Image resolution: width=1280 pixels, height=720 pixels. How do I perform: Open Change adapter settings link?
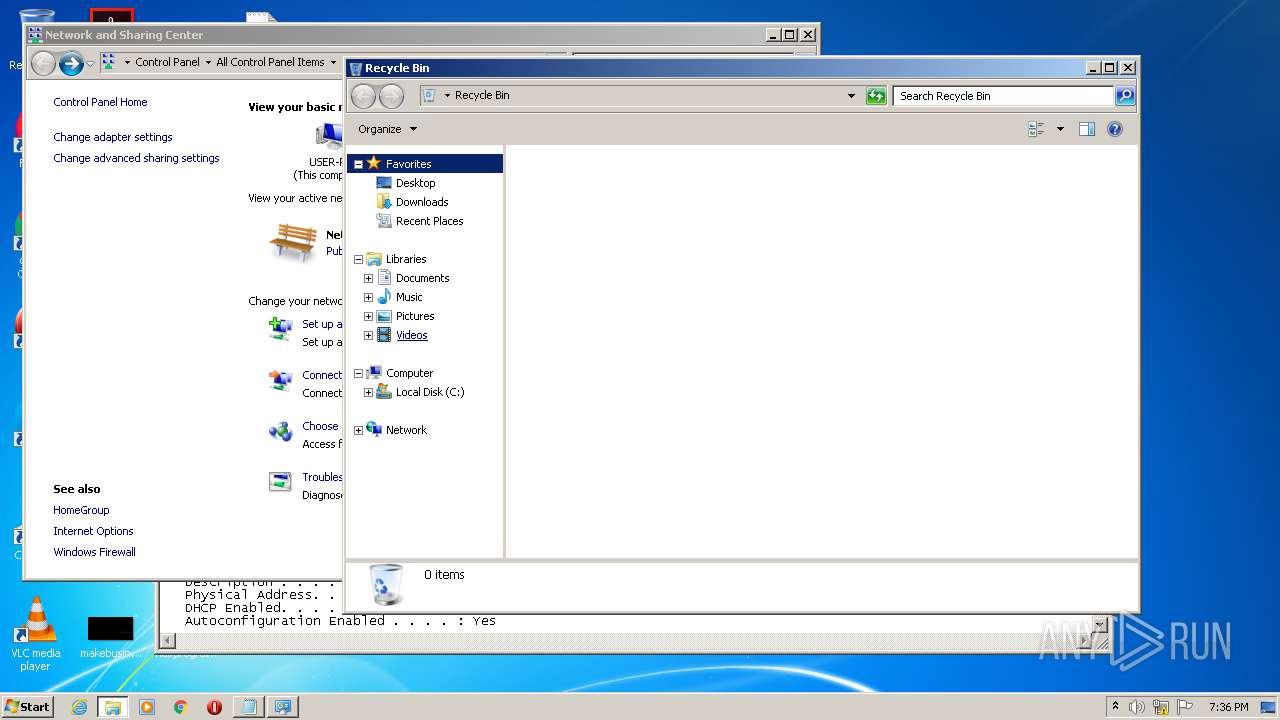point(113,137)
